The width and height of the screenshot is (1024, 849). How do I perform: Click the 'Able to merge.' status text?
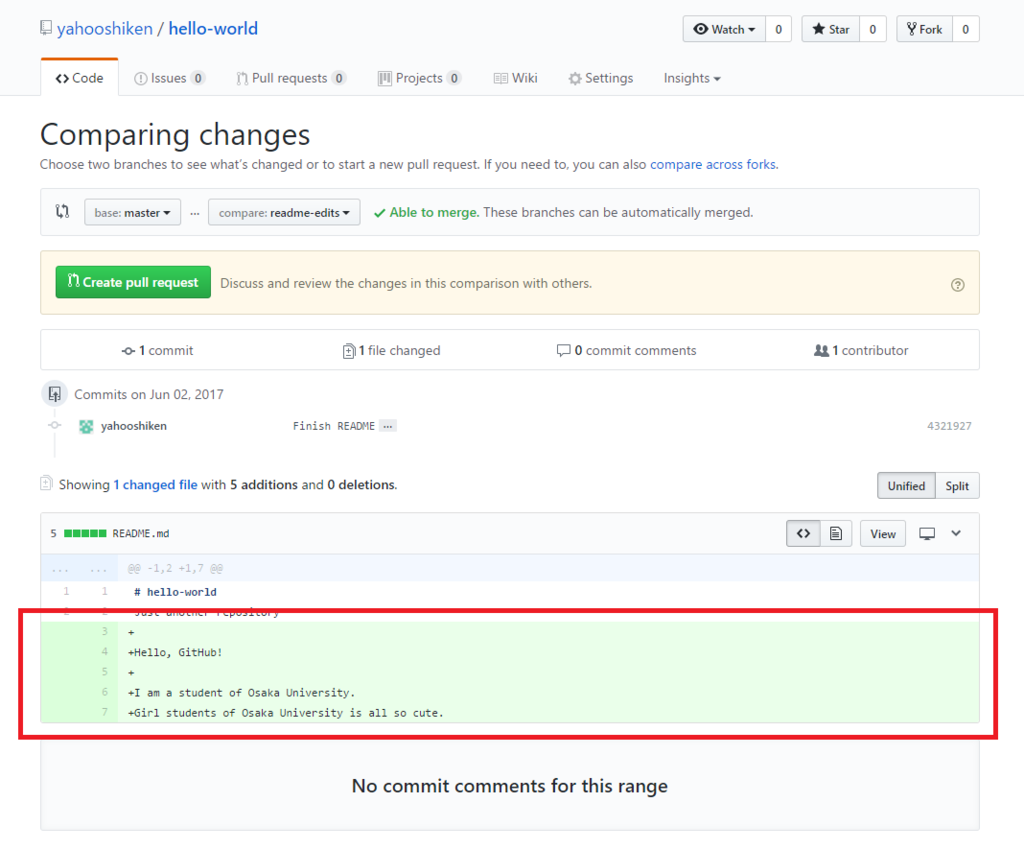pyautogui.click(x=434, y=212)
